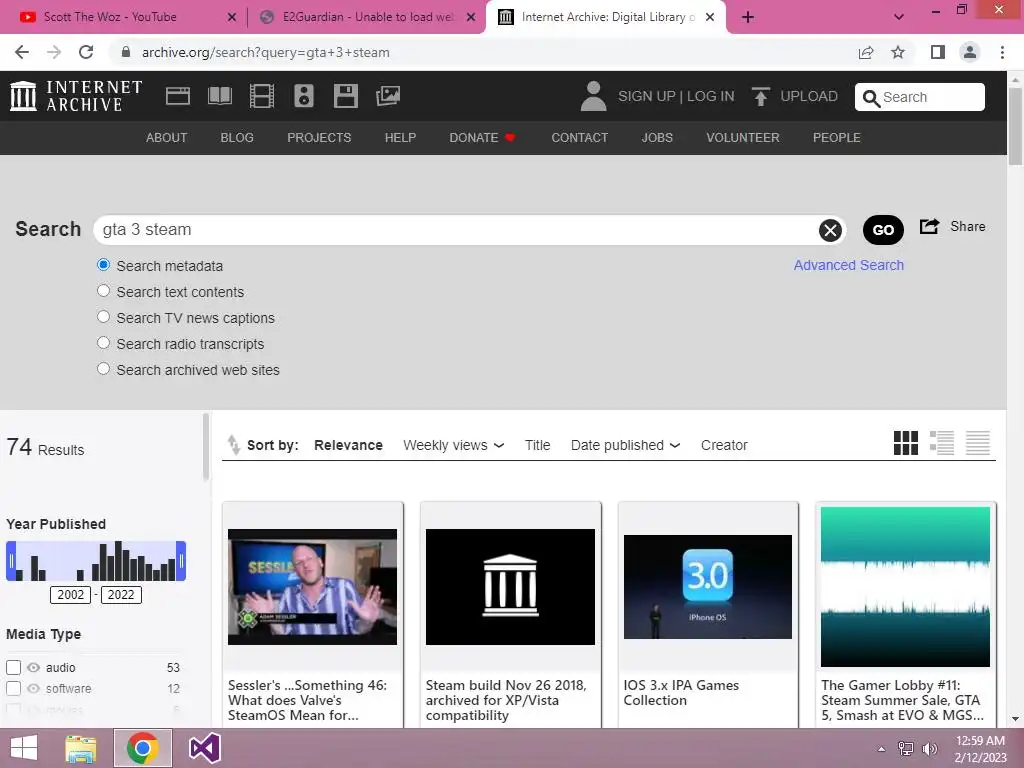Viewport: 1024px width, 768px height.
Task: Click left handle of year range slider
Action: tap(11, 561)
